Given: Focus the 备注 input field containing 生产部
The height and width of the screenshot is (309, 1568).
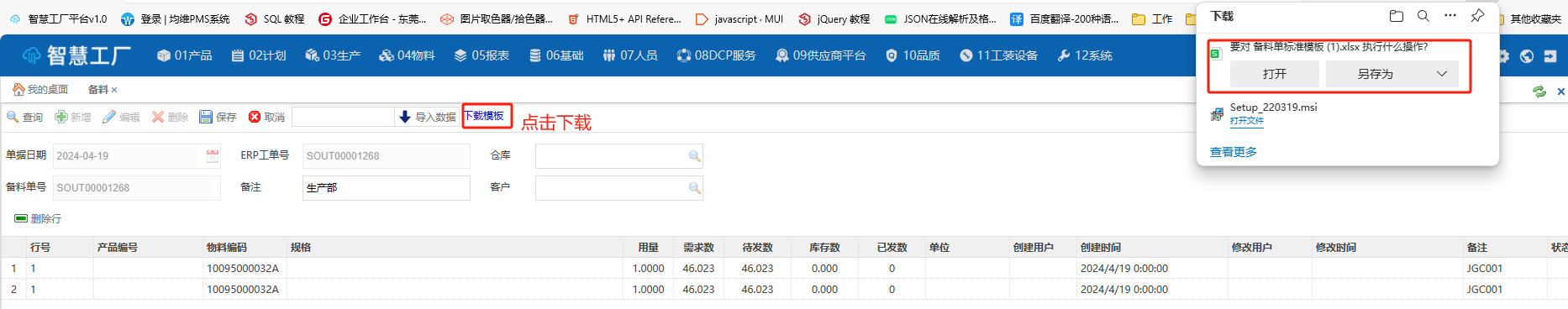Looking at the screenshot, I should coord(387,188).
